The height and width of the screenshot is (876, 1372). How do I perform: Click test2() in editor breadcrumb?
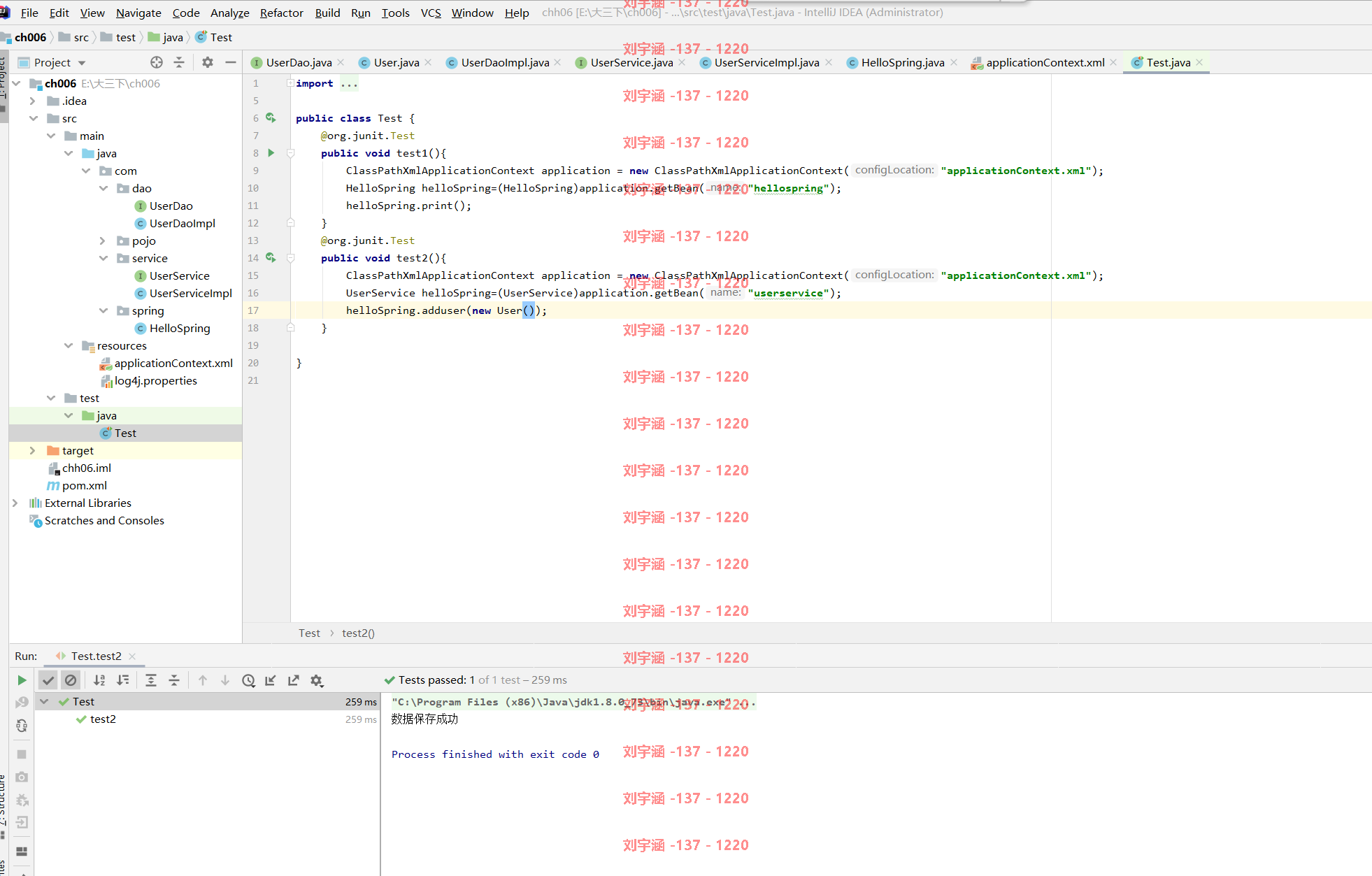[358, 633]
